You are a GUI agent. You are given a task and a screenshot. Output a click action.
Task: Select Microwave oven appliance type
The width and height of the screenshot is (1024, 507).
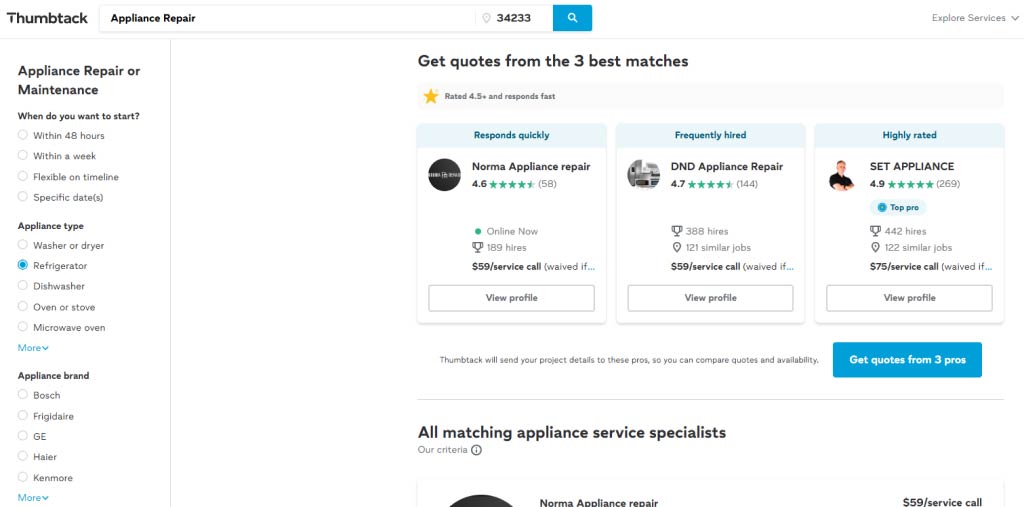click(x=23, y=327)
